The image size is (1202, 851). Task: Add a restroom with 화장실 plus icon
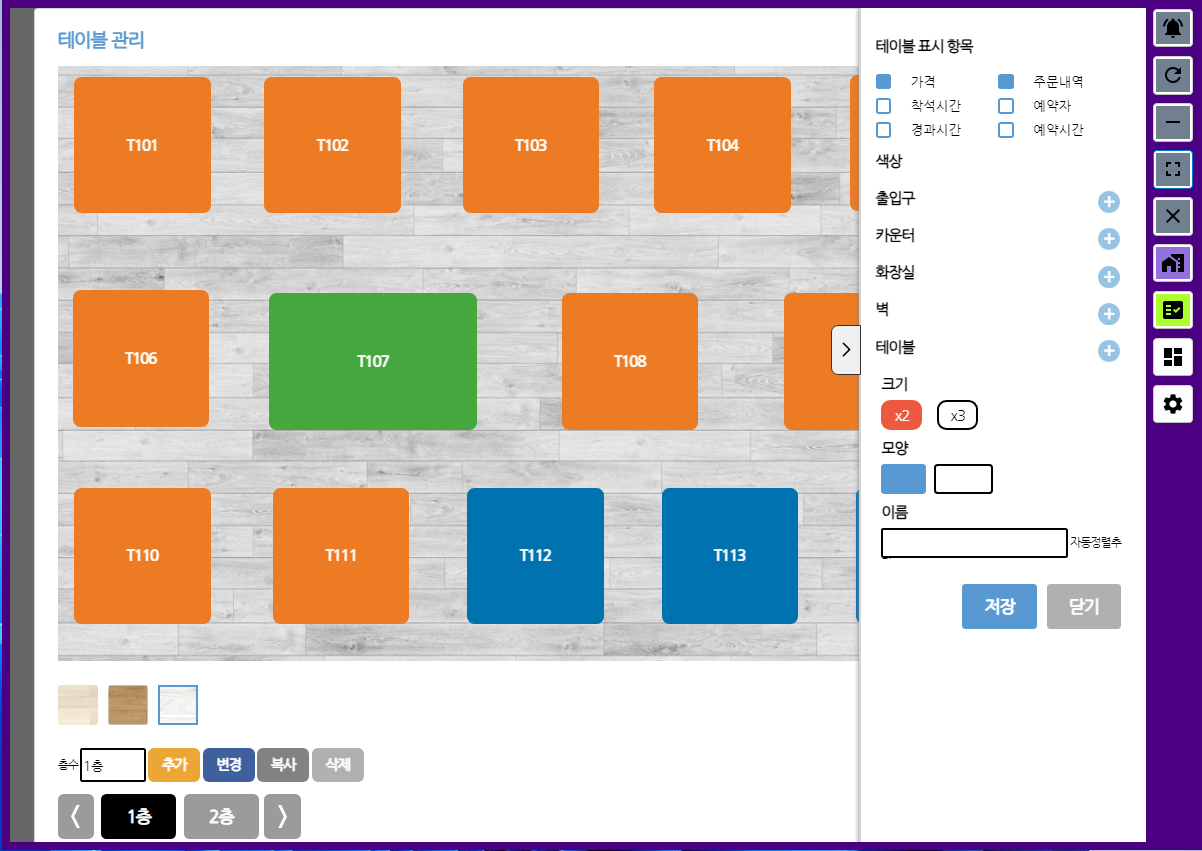click(1108, 277)
